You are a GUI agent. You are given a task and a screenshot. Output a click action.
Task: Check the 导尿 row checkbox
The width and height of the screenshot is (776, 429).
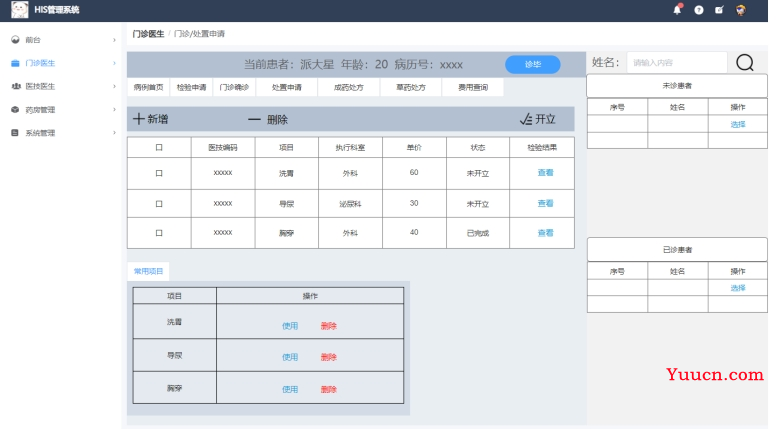coord(159,203)
